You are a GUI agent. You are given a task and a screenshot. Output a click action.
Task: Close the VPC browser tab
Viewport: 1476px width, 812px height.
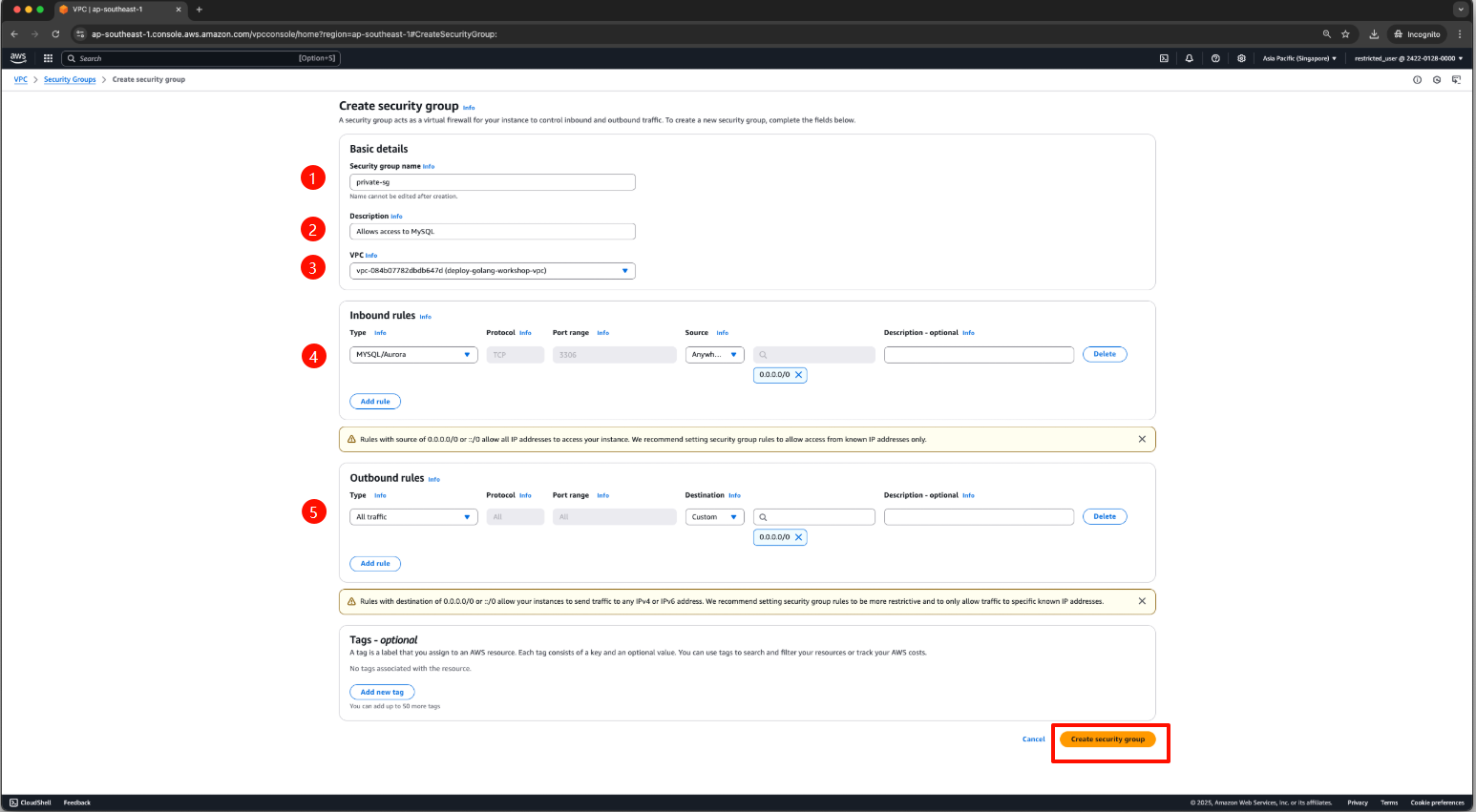click(x=179, y=10)
